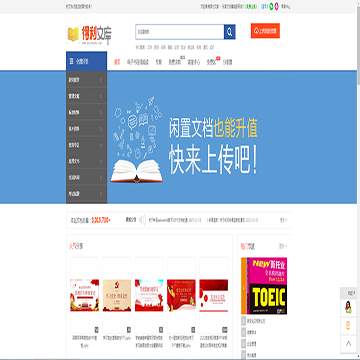This screenshot has width=360, height=360.
Task: Click the file type icon under the saluting figure document
Action: point(193,330)
